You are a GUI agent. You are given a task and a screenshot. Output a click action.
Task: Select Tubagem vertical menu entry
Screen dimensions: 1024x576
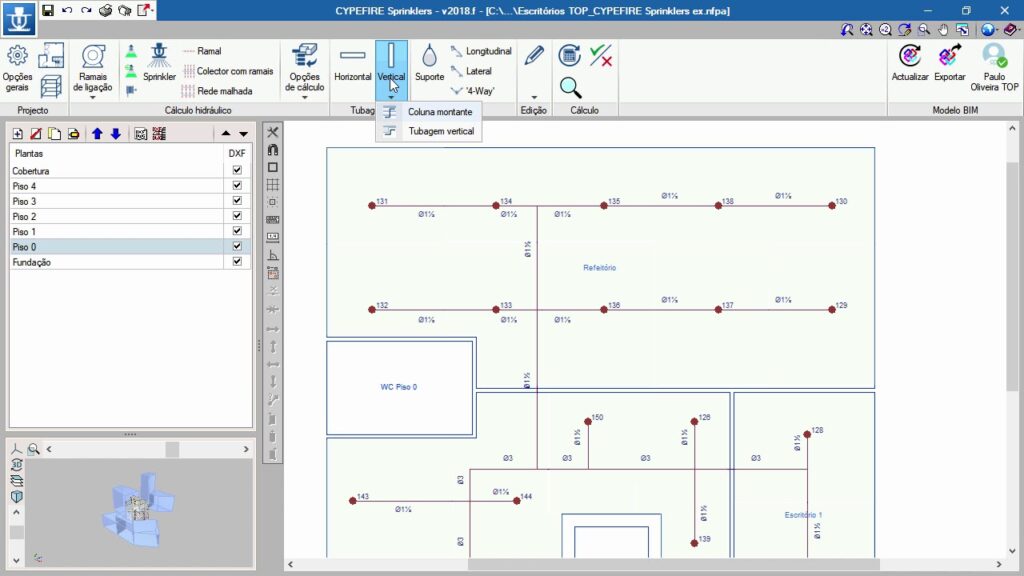tap(441, 131)
